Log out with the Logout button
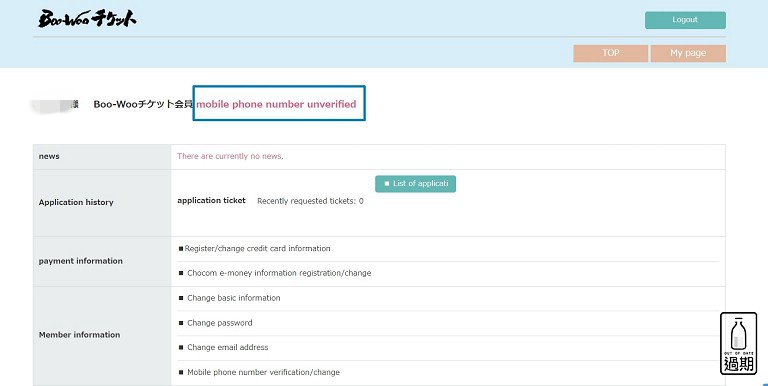 pyautogui.click(x=685, y=20)
